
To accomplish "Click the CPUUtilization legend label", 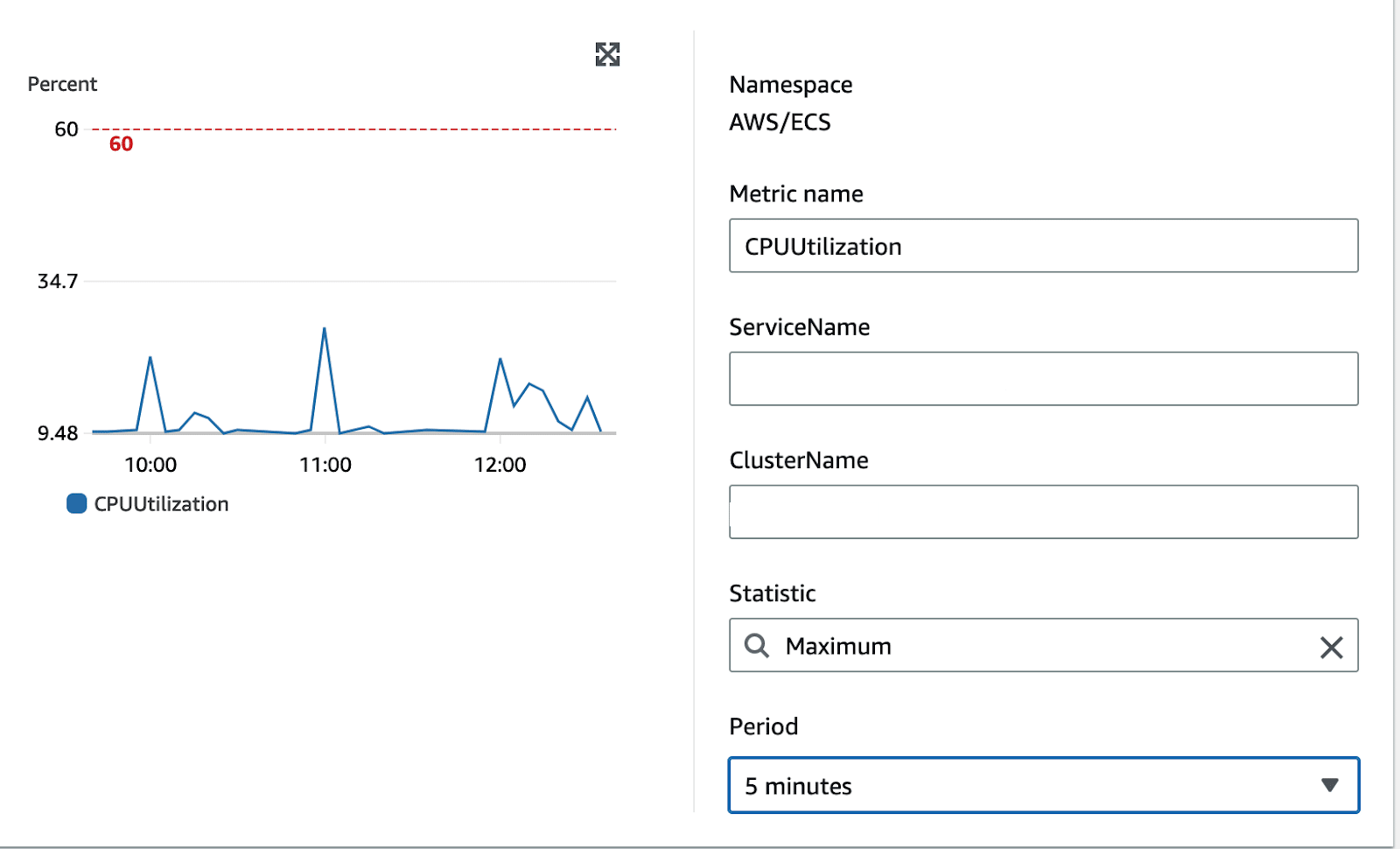I will (161, 504).
